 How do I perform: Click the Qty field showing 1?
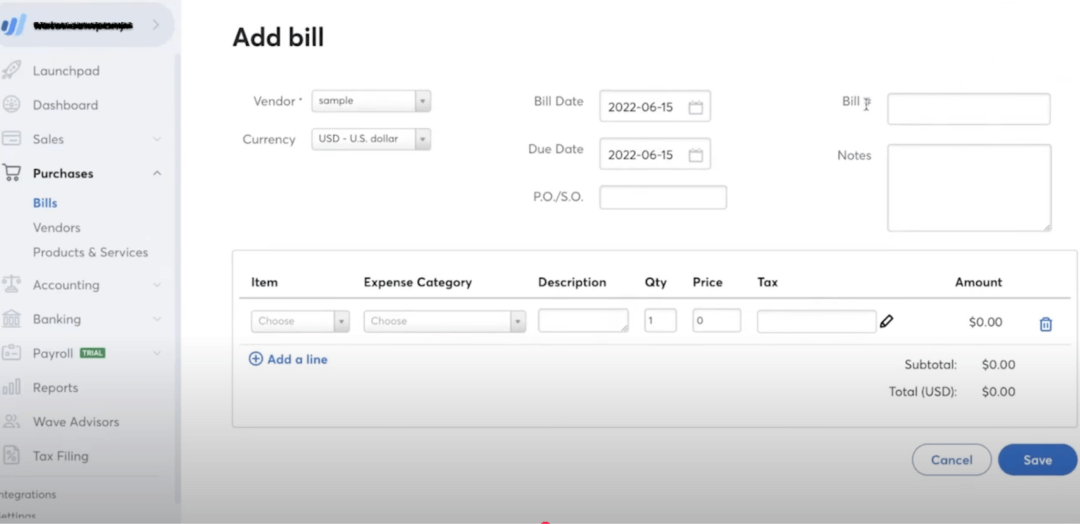pyautogui.click(x=661, y=320)
